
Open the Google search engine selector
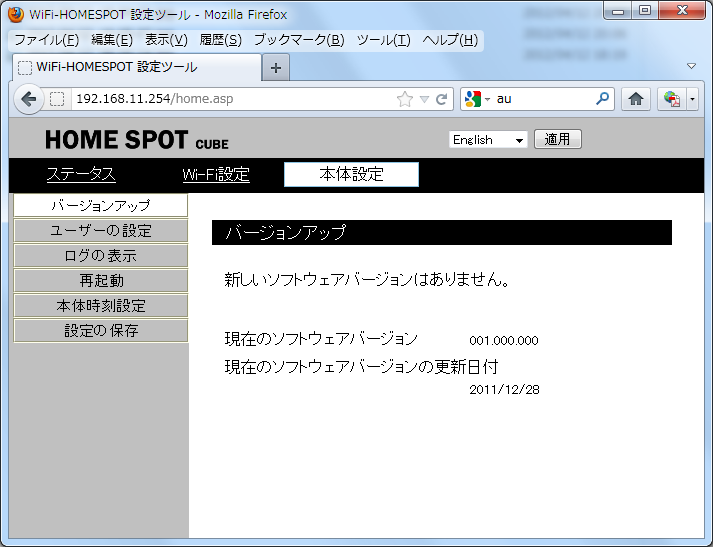pyautogui.click(x=477, y=99)
